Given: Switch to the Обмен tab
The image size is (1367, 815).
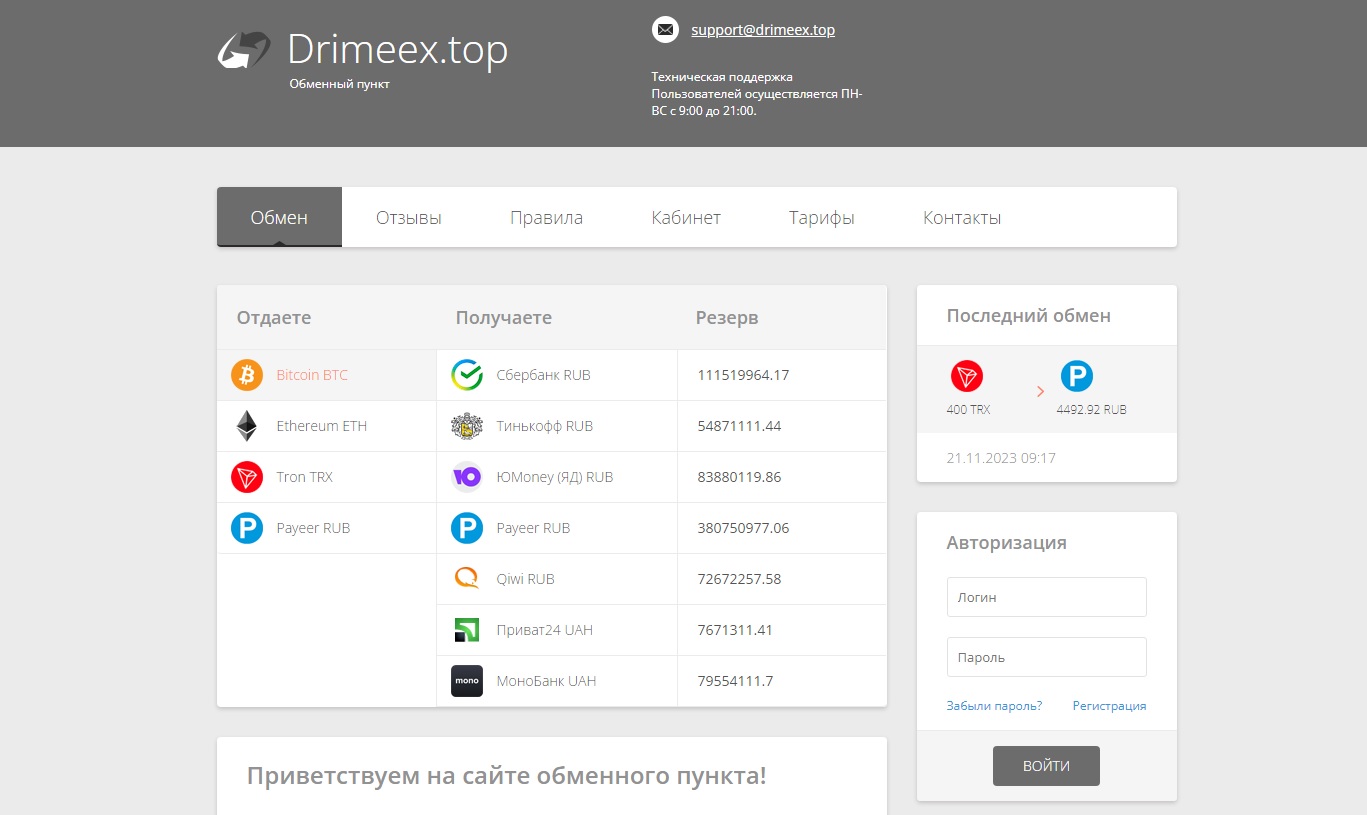Looking at the screenshot, I should (x=279, y=217).
